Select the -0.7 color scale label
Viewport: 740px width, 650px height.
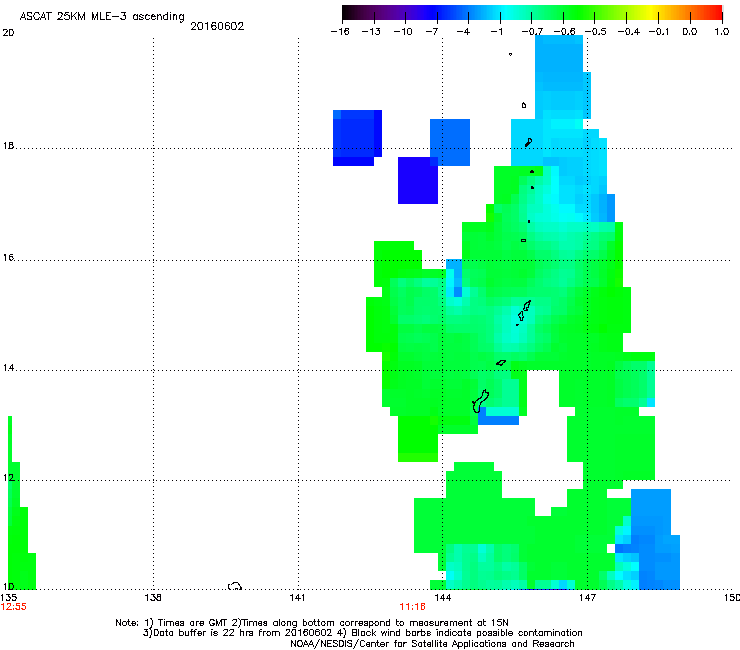(532, 32)
